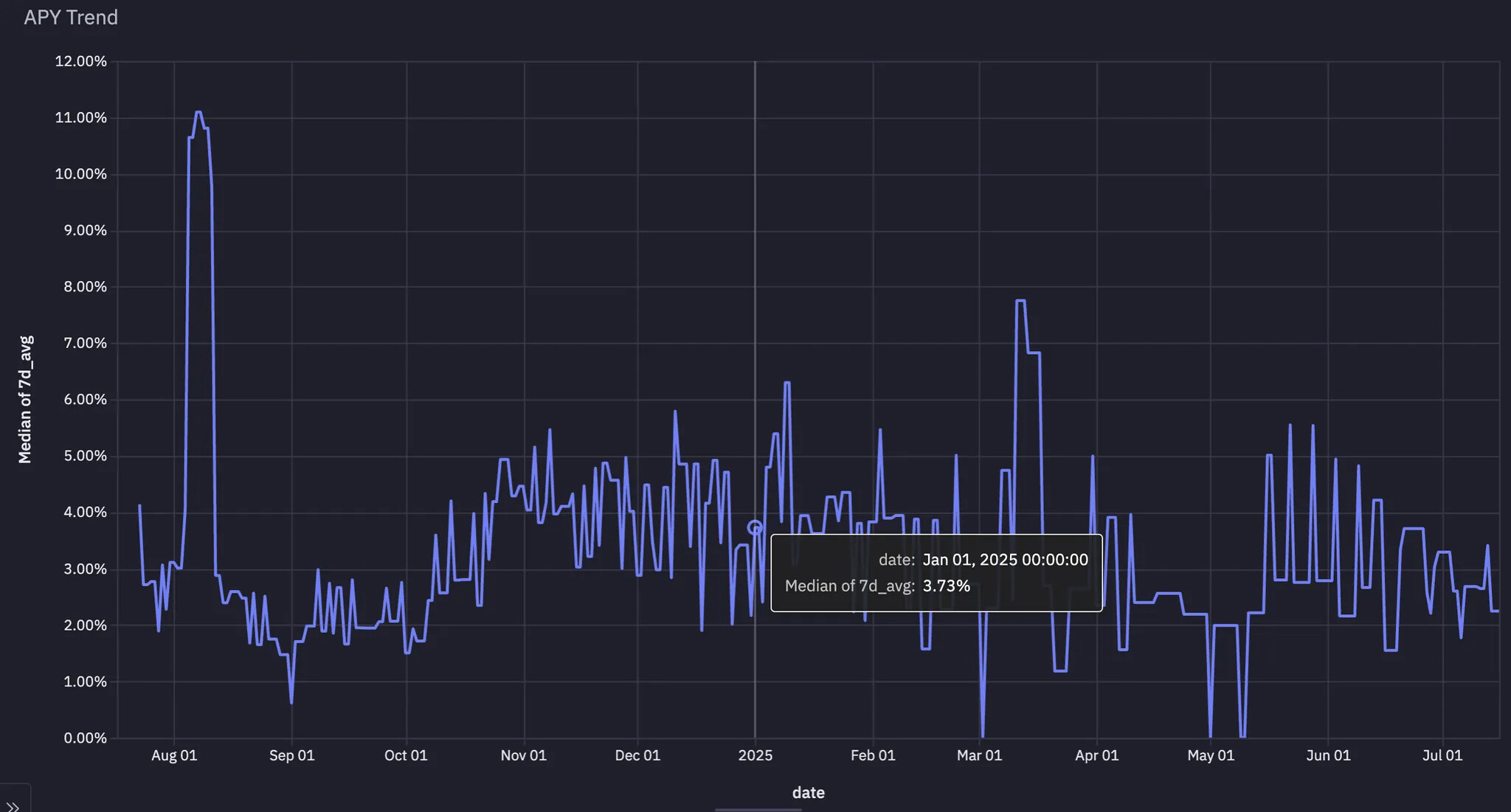Click the Aug 01 x-axis label
Screen dimensions: 1511x812
[x=174, y=756]
